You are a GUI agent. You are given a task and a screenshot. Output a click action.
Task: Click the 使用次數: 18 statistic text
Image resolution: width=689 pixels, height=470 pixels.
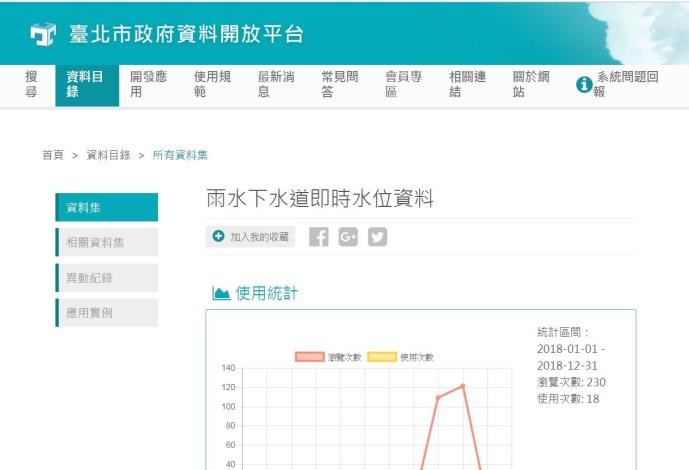568,399
